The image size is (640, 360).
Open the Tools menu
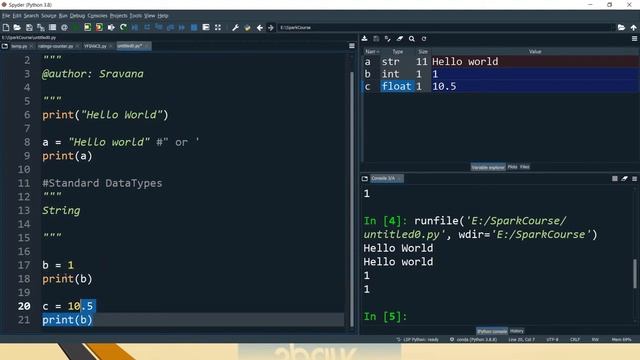pos(136,16)
